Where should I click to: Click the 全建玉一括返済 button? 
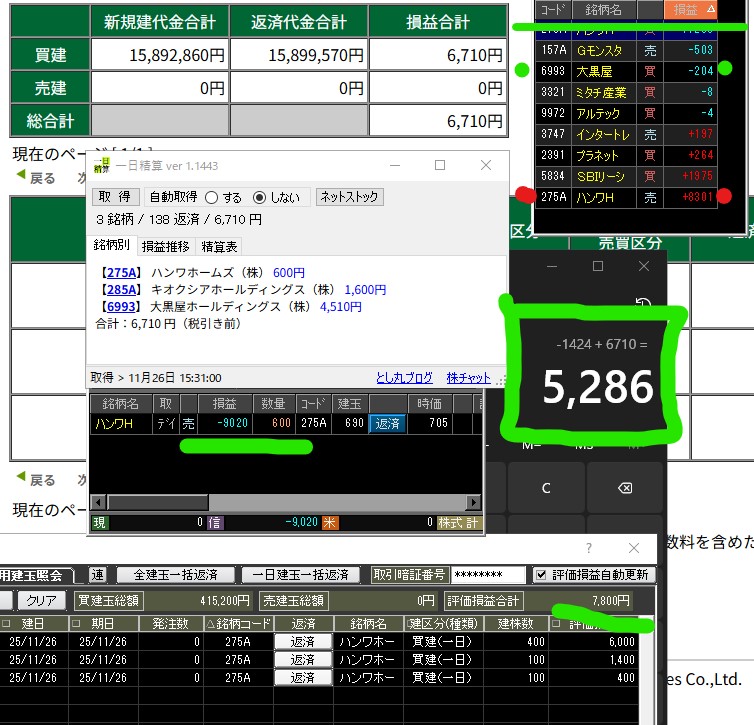175,575
